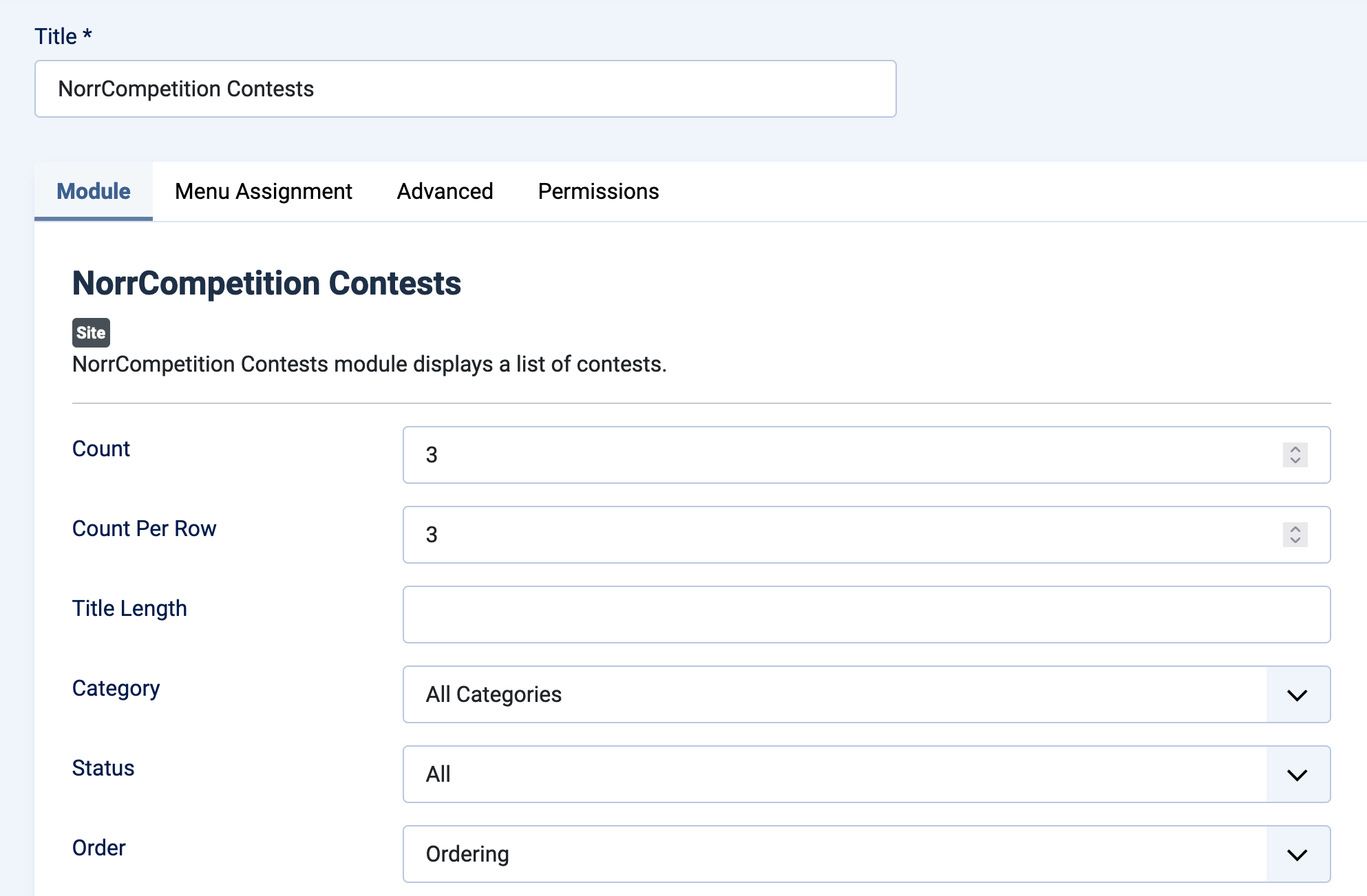This screenshot has height=896, width=1367.
Task: Open the Order dropdown
Action: (x=757, y=854)
